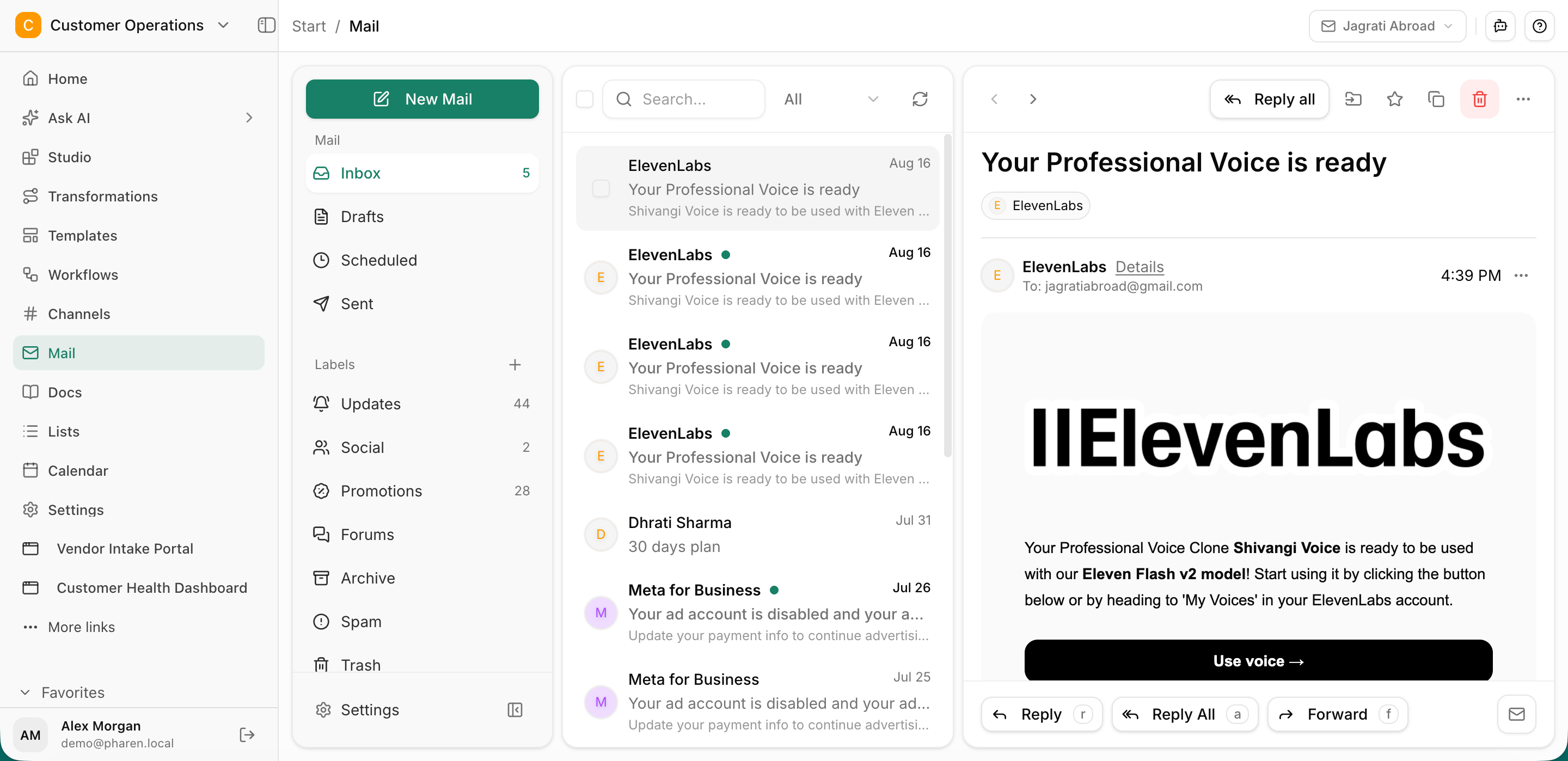1568x761 pixels.
Task: Open the Inbox folder
Action: click(422, 173)
